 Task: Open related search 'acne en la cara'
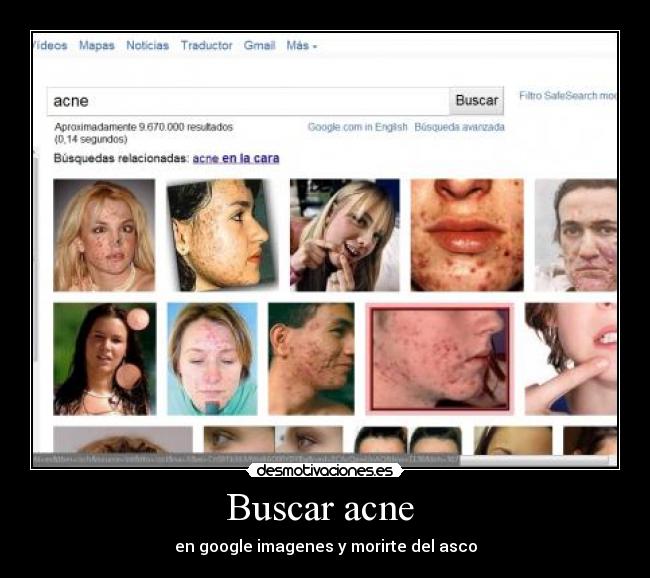[x=236, y=158]
